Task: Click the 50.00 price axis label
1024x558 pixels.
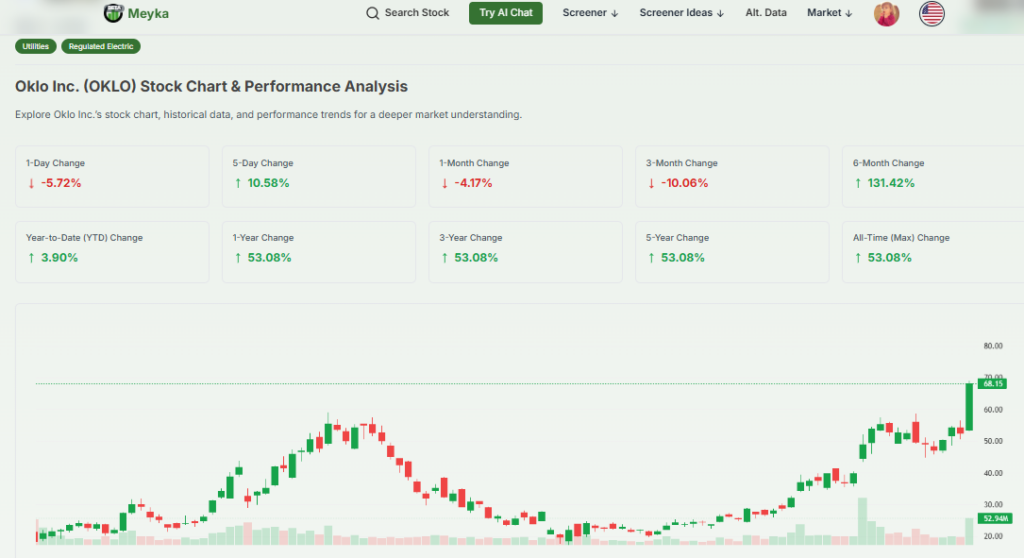Action: [x=993, y=442]
